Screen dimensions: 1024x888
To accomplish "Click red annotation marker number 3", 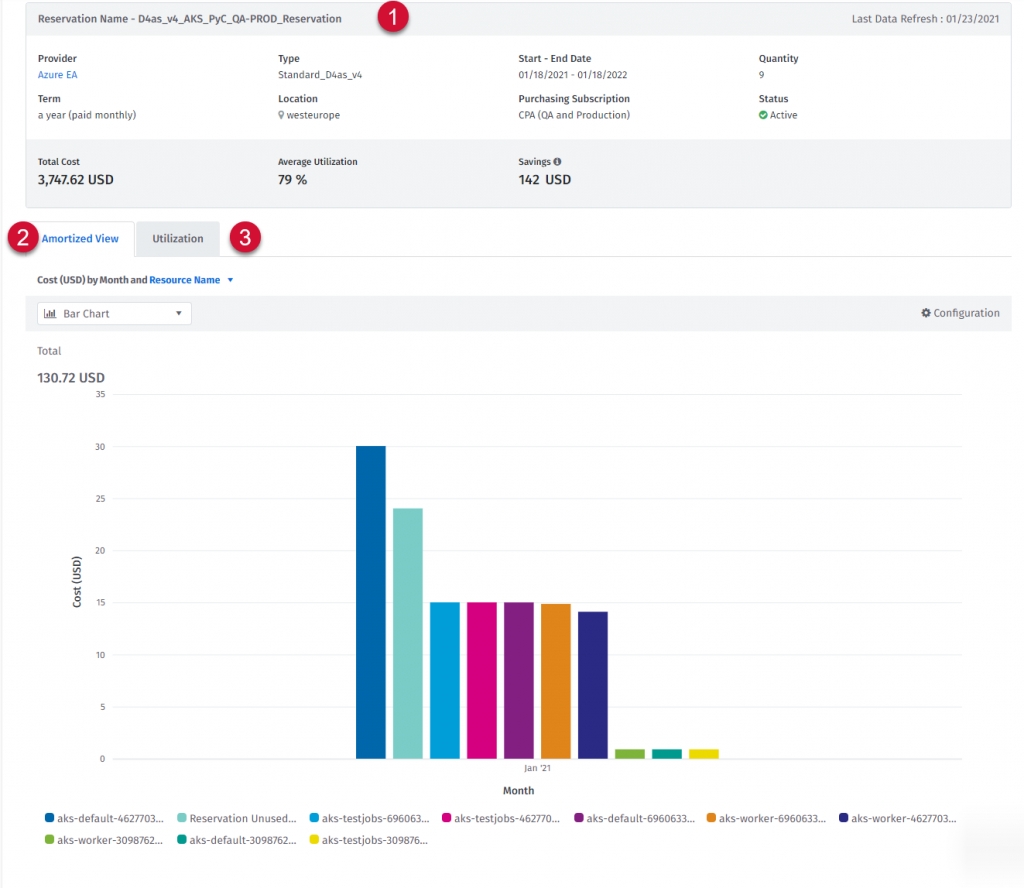I will pyautogui.click(x=244, y=238).
